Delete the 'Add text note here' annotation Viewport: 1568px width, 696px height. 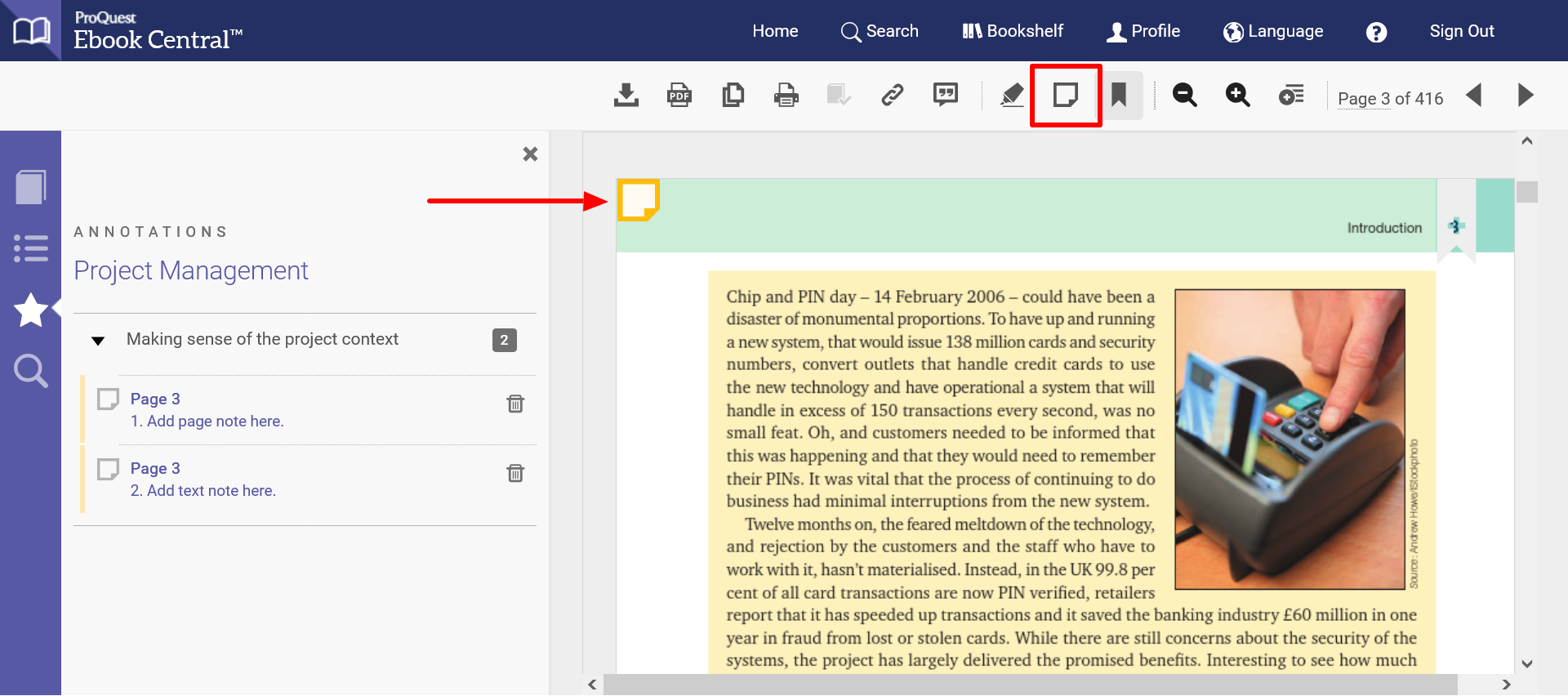pyautogui.click(x=515, y=473)
